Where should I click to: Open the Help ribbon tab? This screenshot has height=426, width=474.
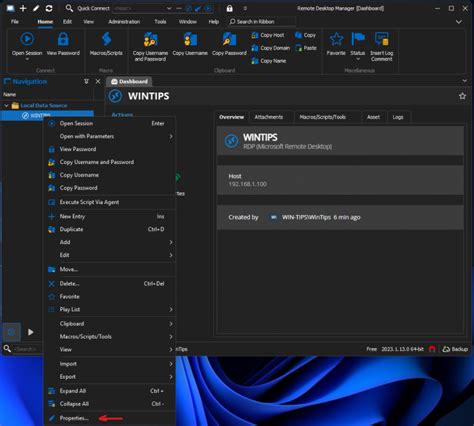click(214, 22)
